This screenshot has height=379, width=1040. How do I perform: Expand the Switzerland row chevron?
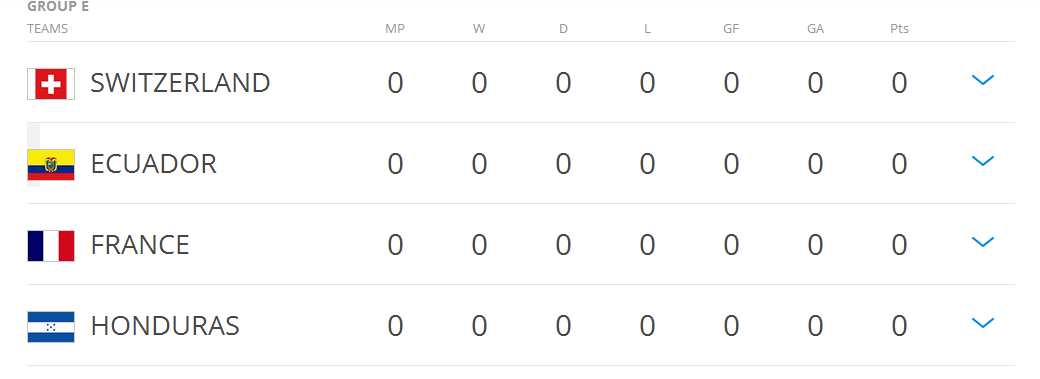tap(982, 80)
